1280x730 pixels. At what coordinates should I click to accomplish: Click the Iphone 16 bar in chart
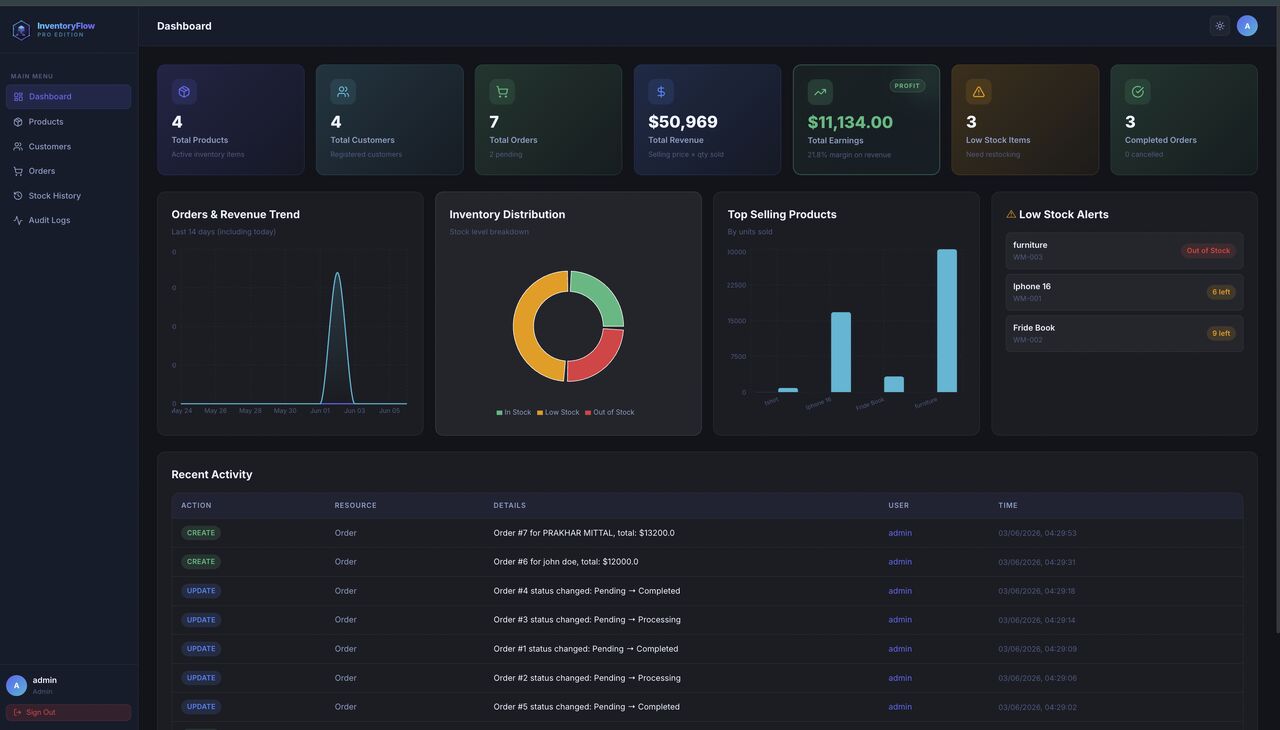[x=841, y=352]
